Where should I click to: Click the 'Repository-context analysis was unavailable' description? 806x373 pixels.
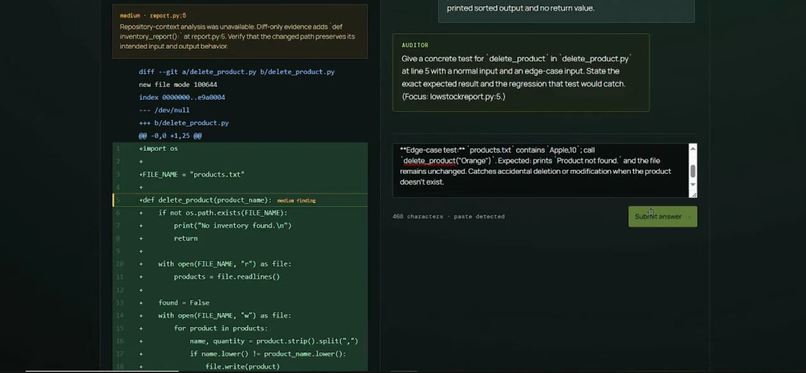(x=237, y=36)
